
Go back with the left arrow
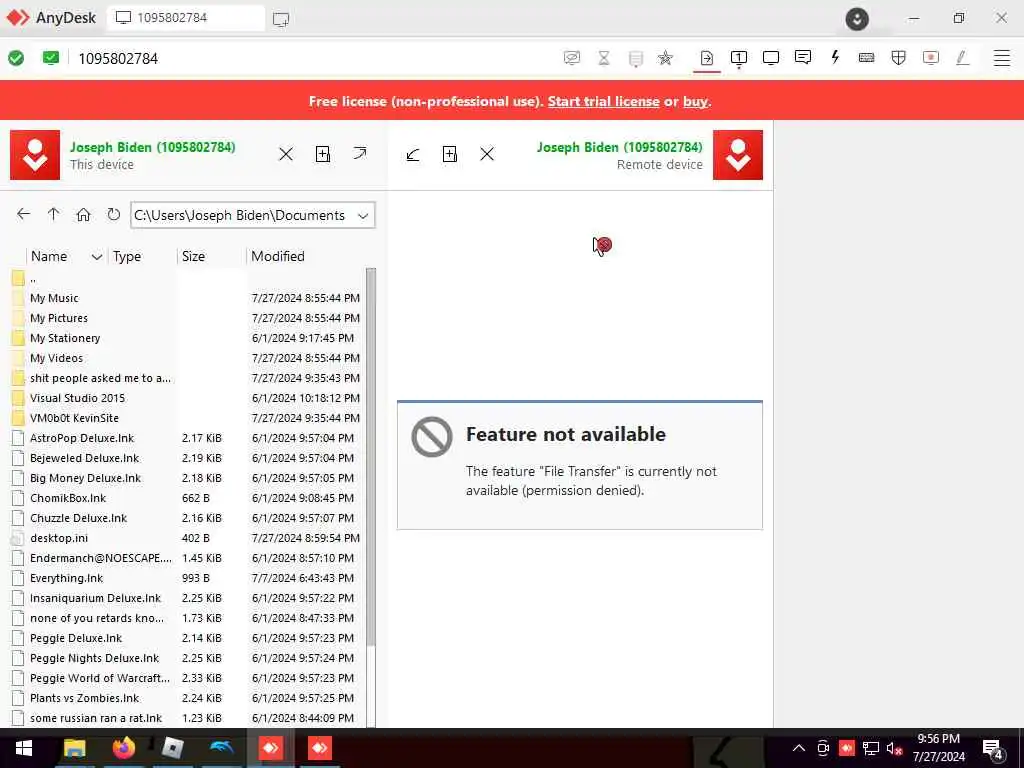click(x=24, y=214)
